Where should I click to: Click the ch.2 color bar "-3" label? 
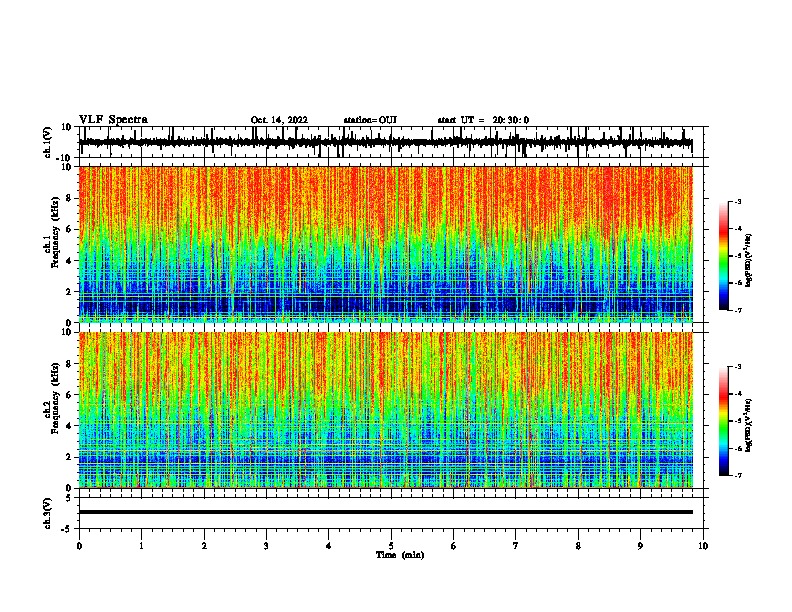pyautogui.click(x=738, y=367)
